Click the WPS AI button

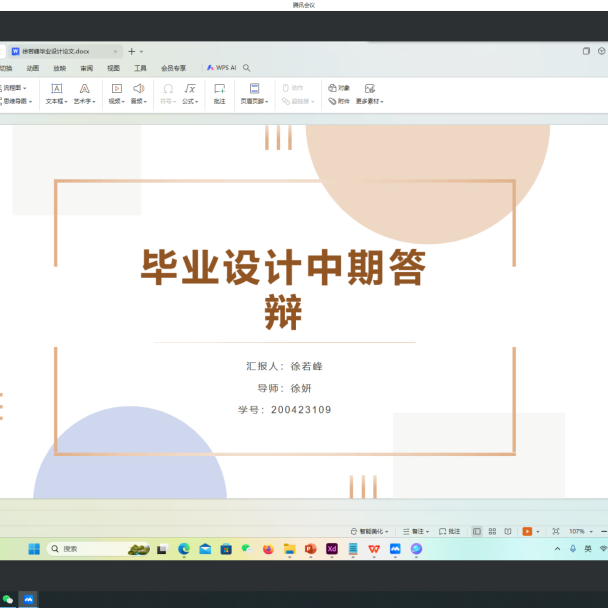(x=221, y=68)
